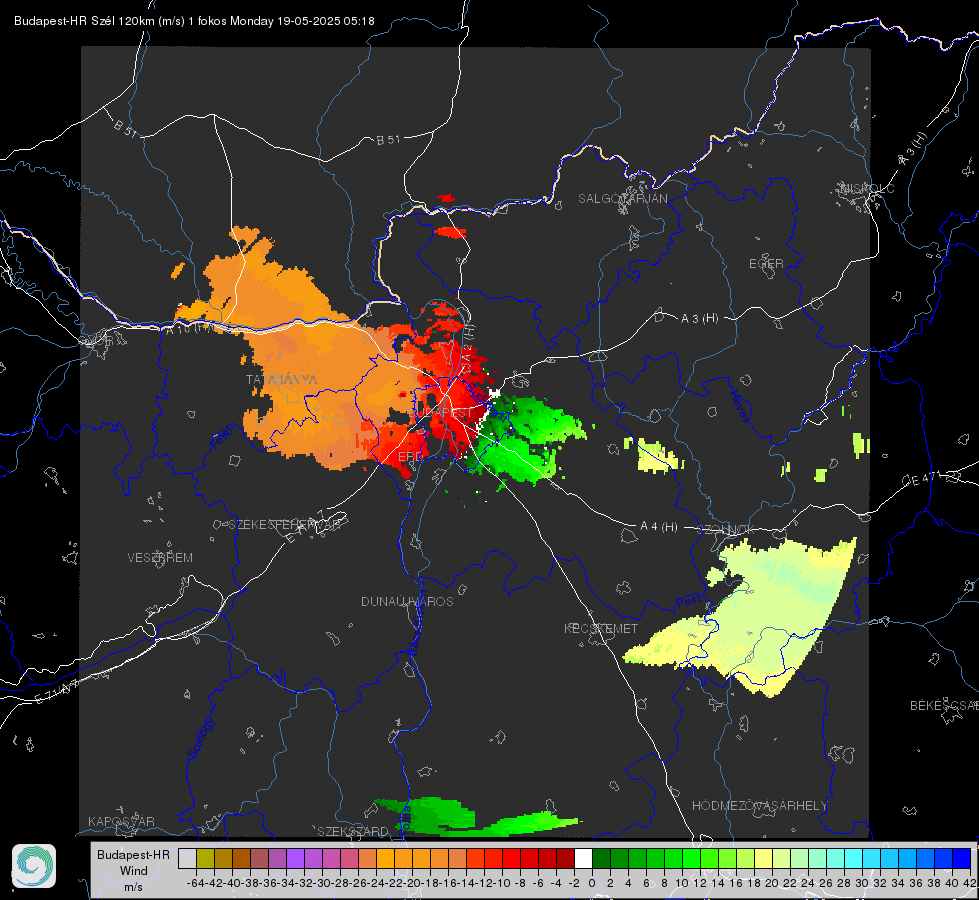Pick the purple swatch between -36 and -34
Screen dimensions: 979x900
click(277, 858)
